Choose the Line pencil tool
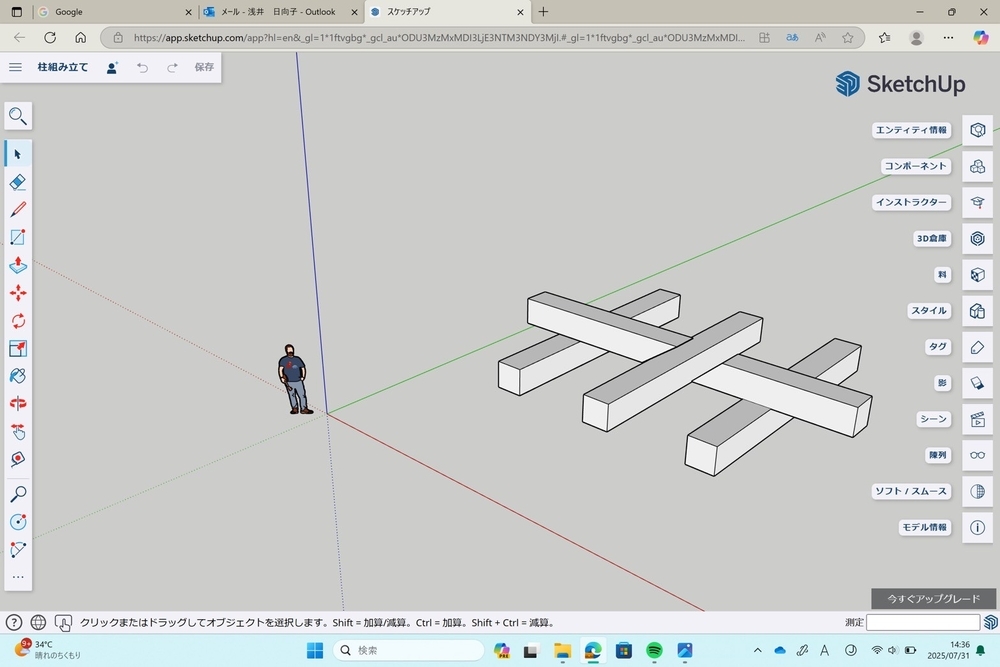This screenshot has height=667, width=1000. [x=18, y=210]
